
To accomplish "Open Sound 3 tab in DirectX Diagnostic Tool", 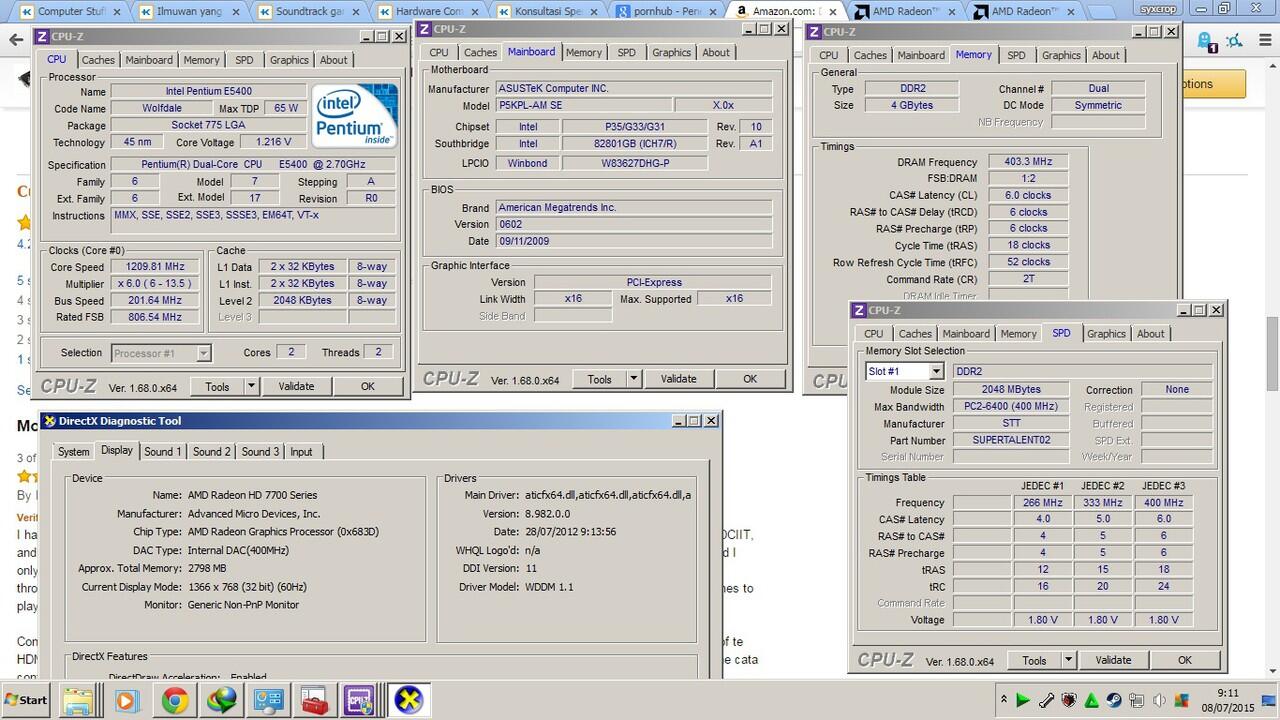I will click(x=260, y=452).
